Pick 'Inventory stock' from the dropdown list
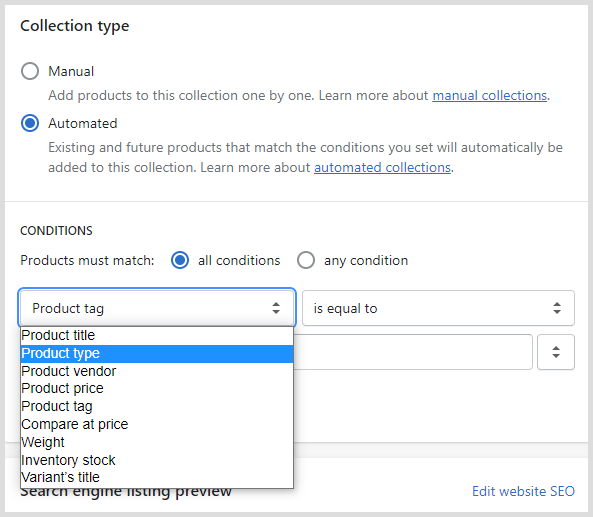Image resolution: width=593 pixels, height=517 pixels. [157, 460]
